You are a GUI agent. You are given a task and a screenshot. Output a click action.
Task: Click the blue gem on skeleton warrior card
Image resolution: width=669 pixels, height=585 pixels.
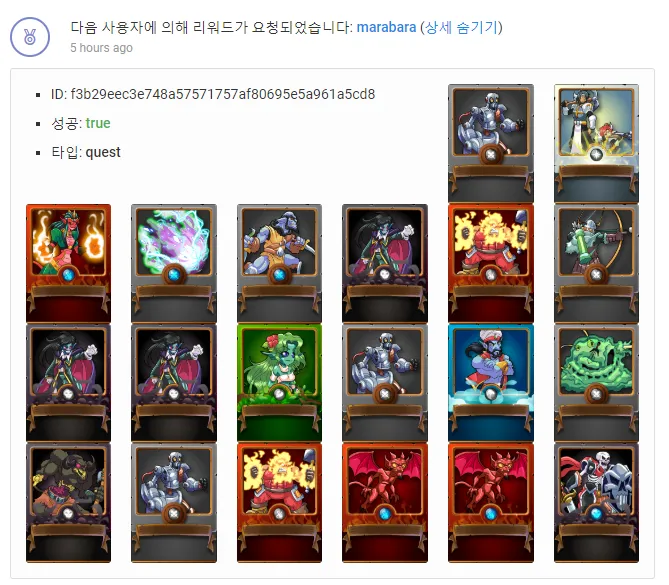coord(596,513)
